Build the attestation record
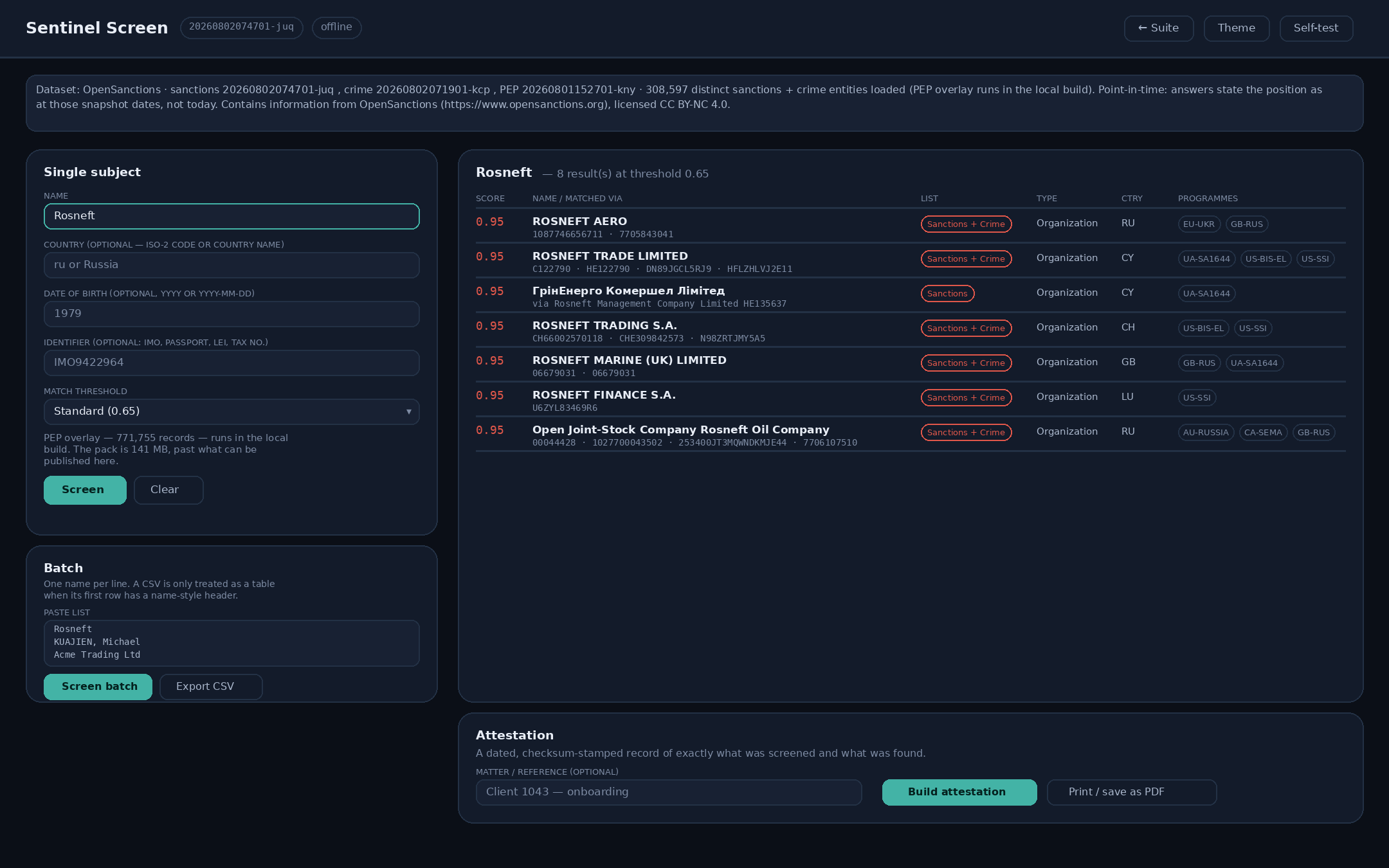Screen dimensions: 1389x868 (x=959, y=792)
